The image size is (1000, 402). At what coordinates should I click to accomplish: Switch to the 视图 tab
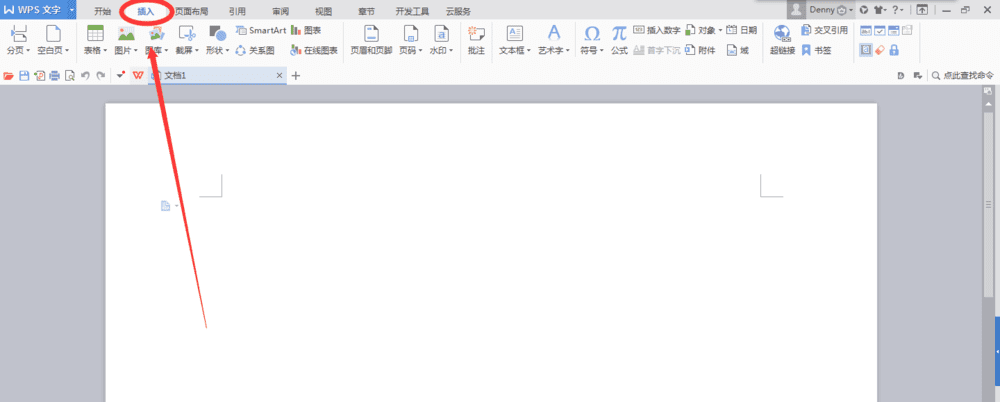(323, 11)
